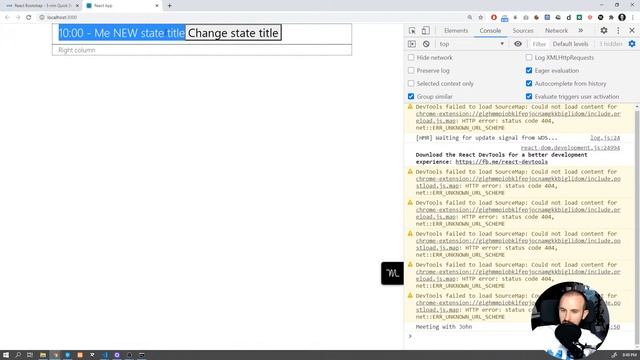
Task: Toggle live expression eye icon
Action: point(518,44)
